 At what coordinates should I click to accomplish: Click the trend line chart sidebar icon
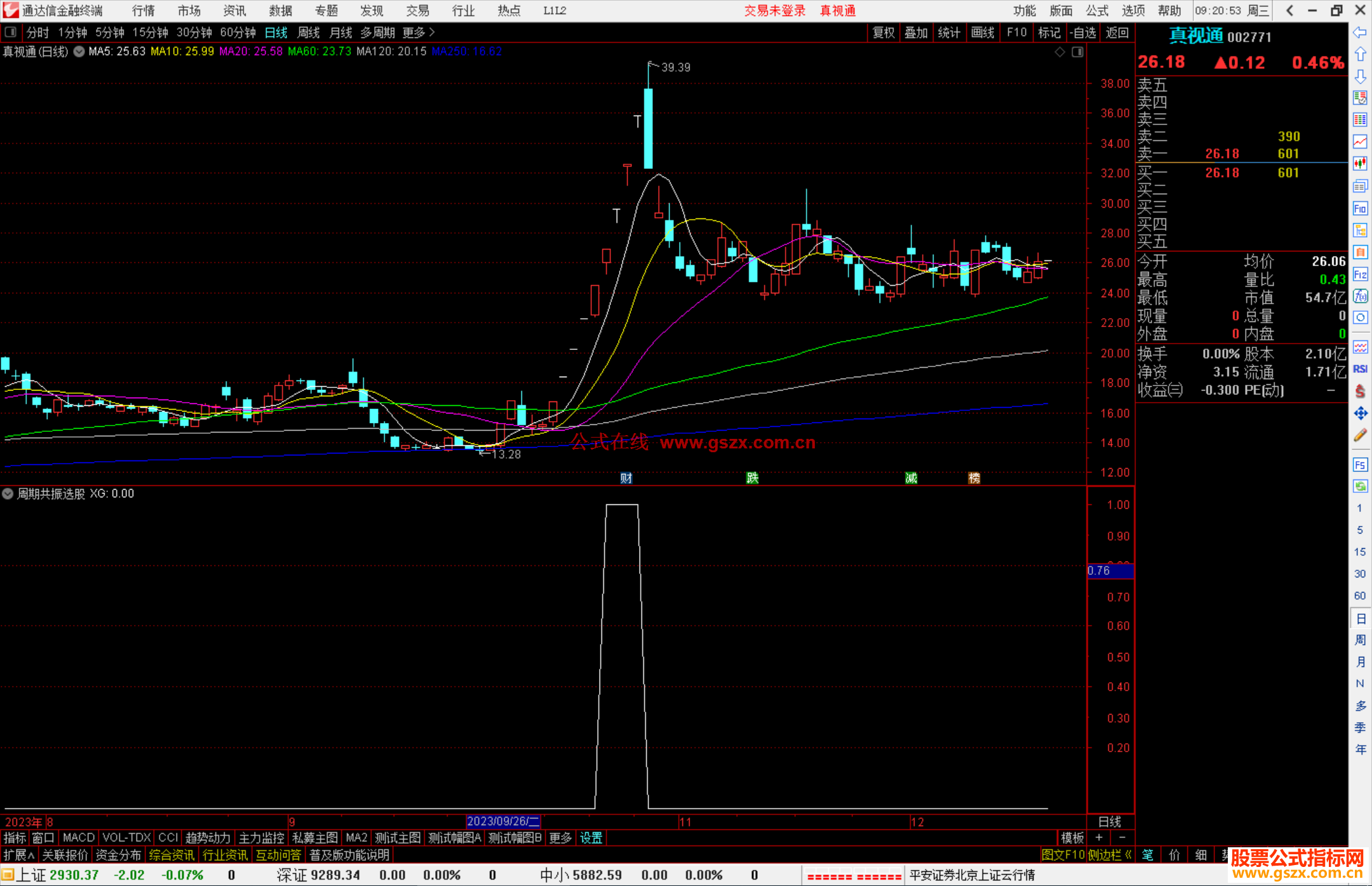(1360, 142)
